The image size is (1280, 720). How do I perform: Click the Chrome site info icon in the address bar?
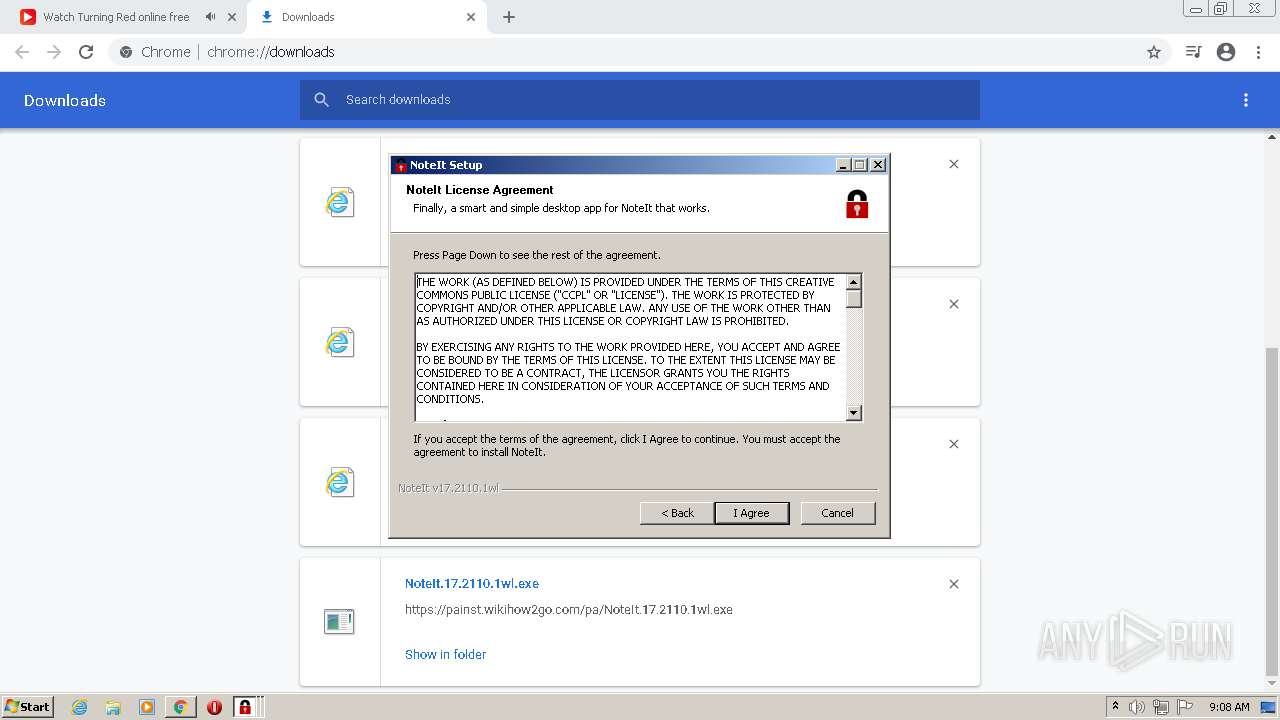tap(125, 52)
